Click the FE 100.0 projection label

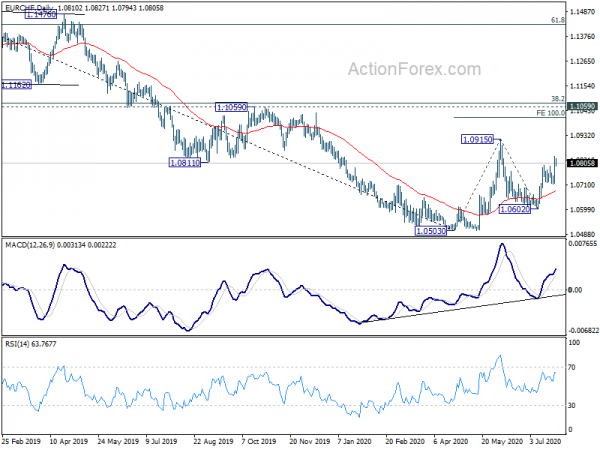point(551,113)
